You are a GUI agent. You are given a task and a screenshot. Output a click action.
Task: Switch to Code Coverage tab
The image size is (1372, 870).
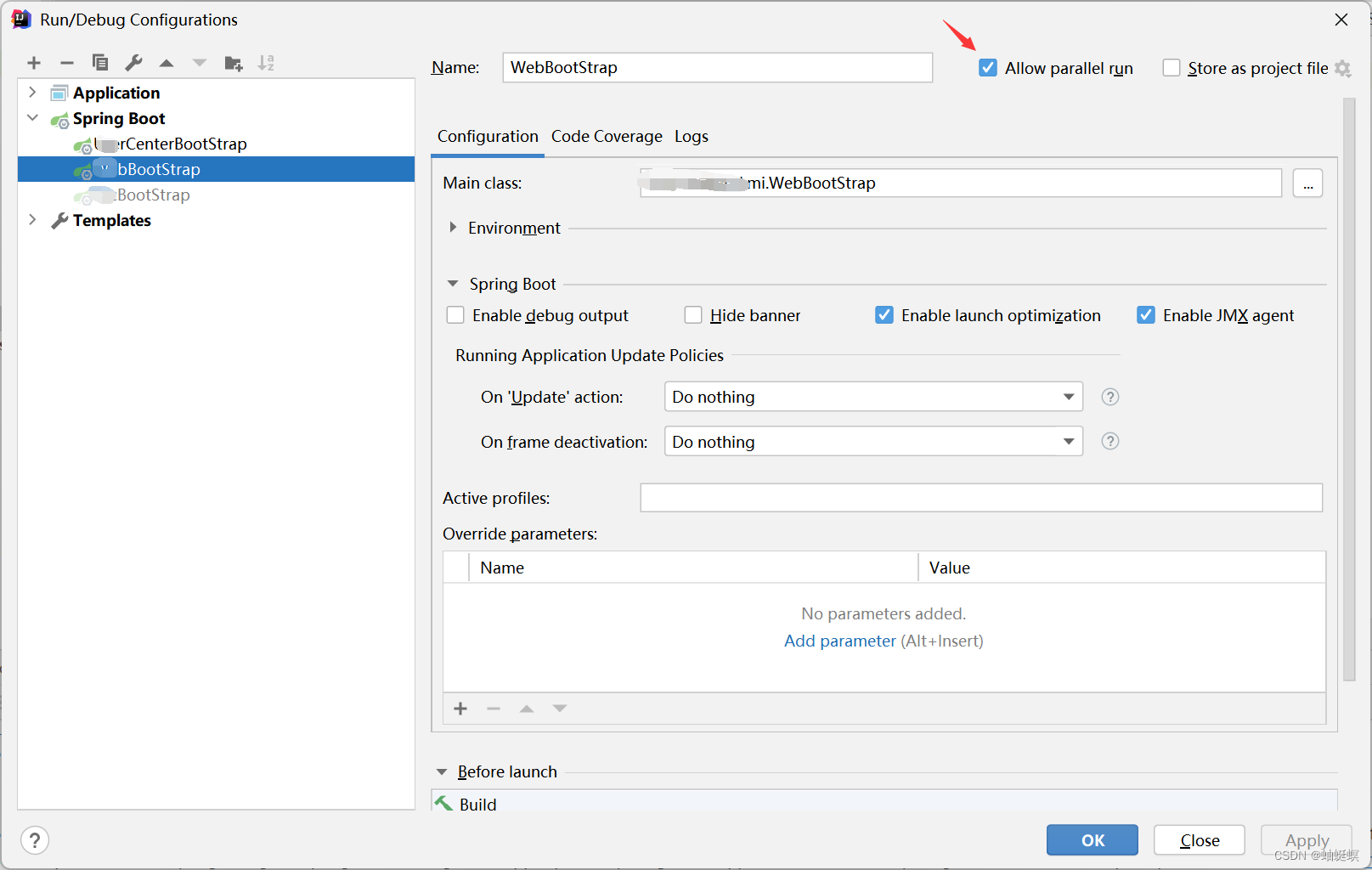607,136
